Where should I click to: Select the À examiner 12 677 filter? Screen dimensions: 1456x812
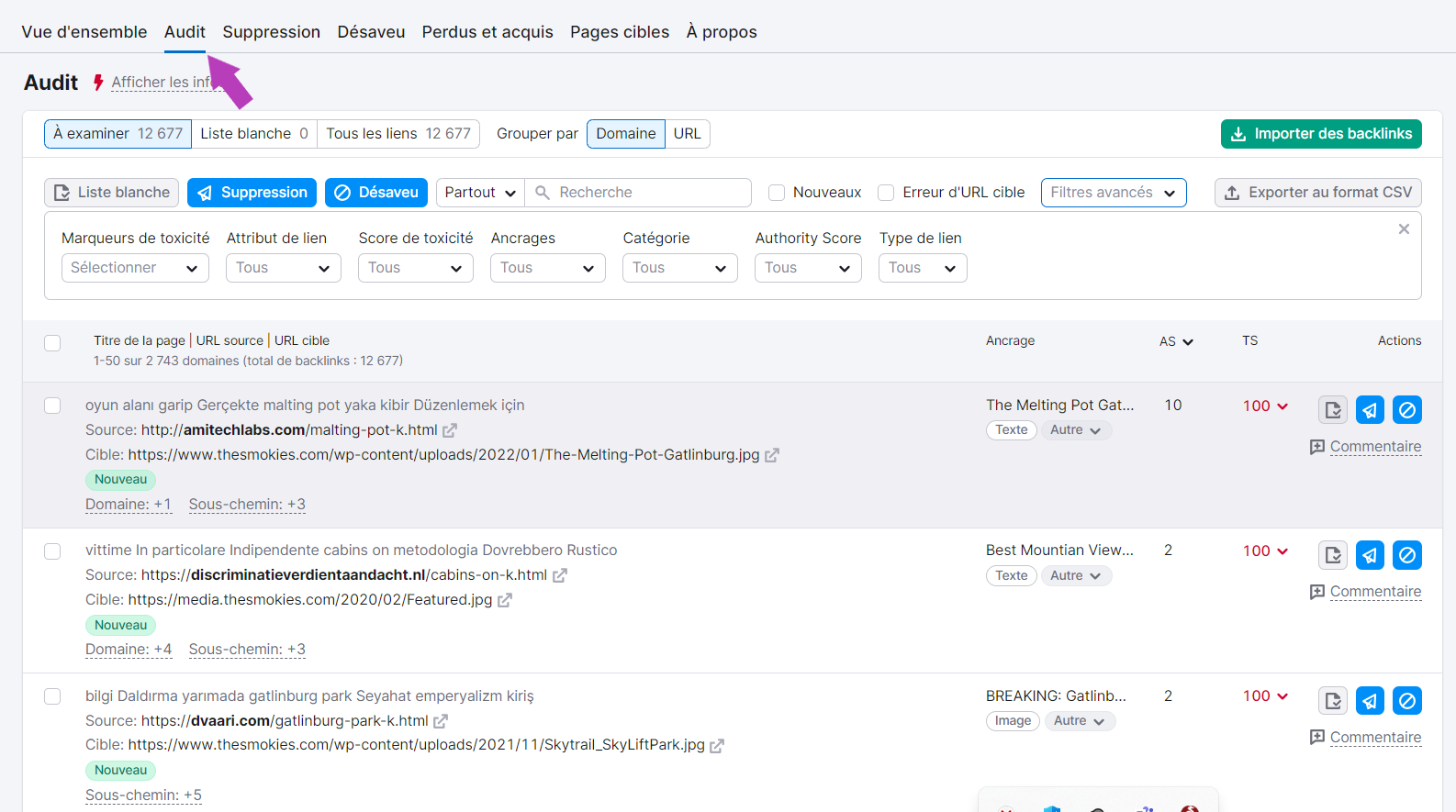pos(118,134)
